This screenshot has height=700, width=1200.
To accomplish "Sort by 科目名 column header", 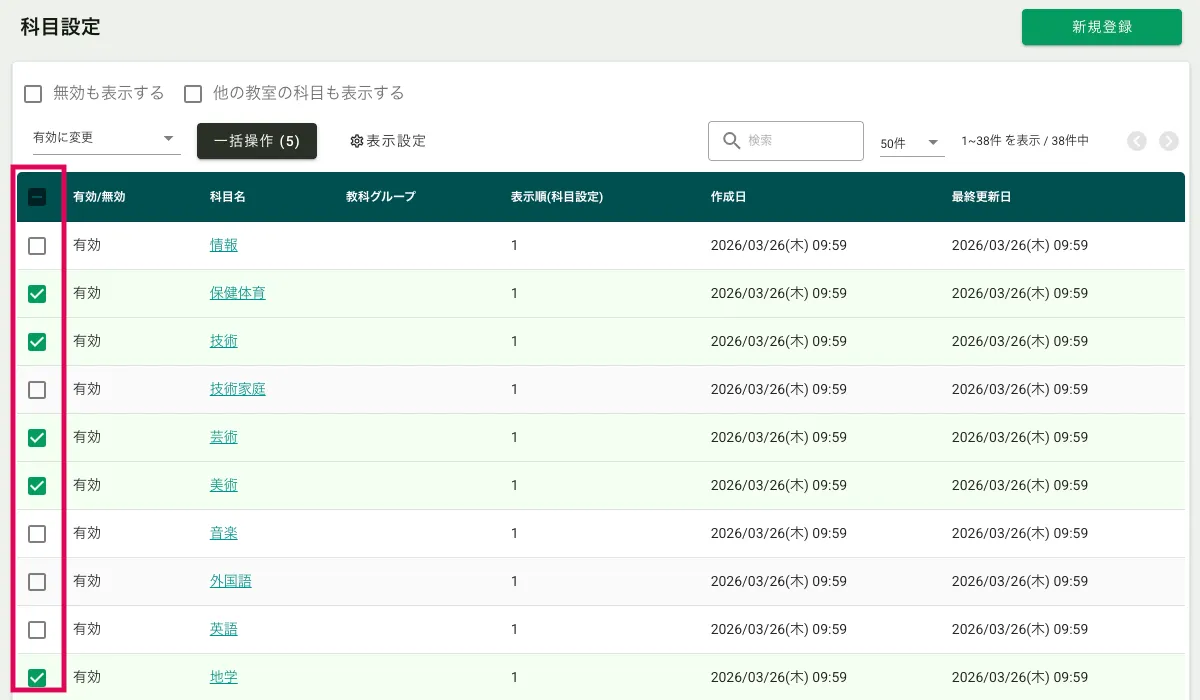I will click(227, 197).
